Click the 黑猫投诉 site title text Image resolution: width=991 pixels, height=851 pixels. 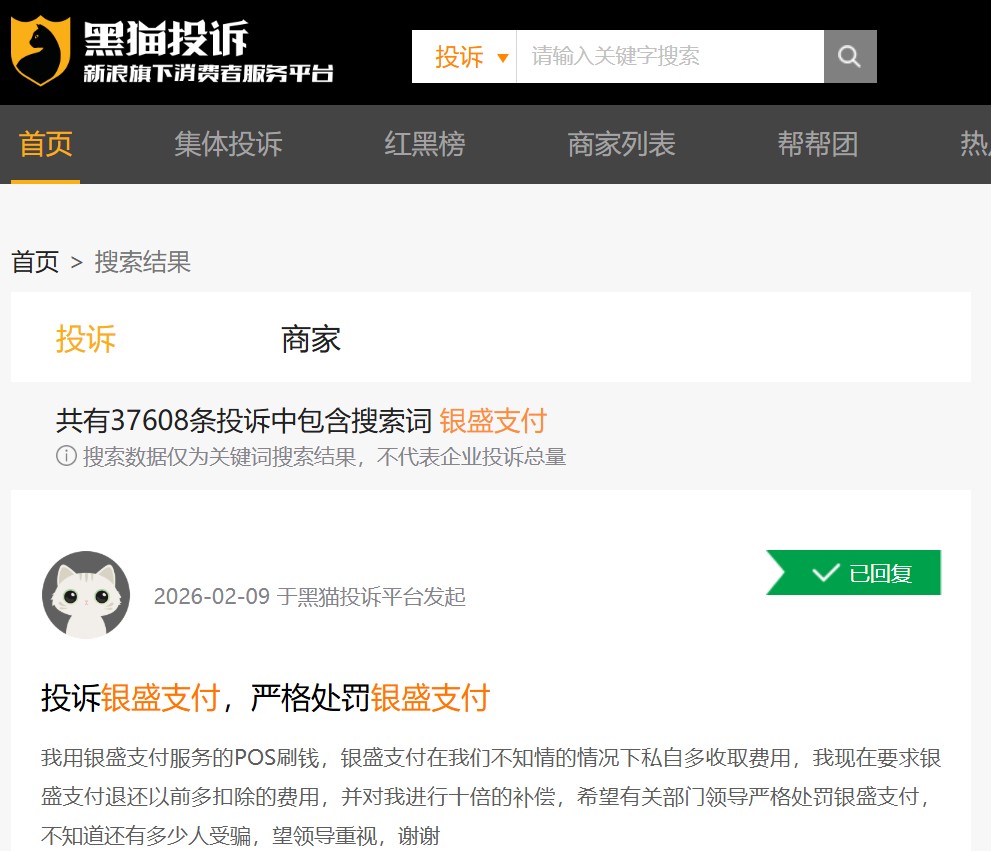[166, 39]
